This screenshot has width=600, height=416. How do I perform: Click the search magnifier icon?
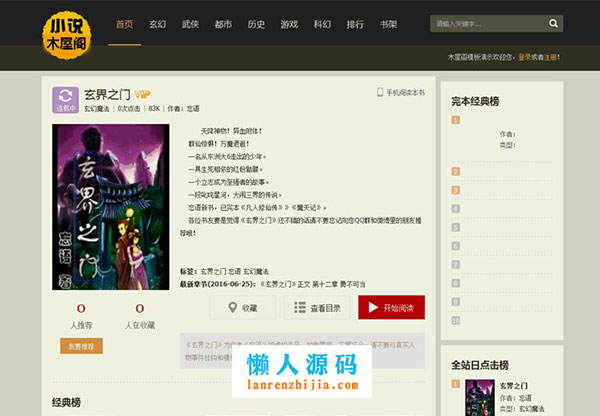point(553,23)
